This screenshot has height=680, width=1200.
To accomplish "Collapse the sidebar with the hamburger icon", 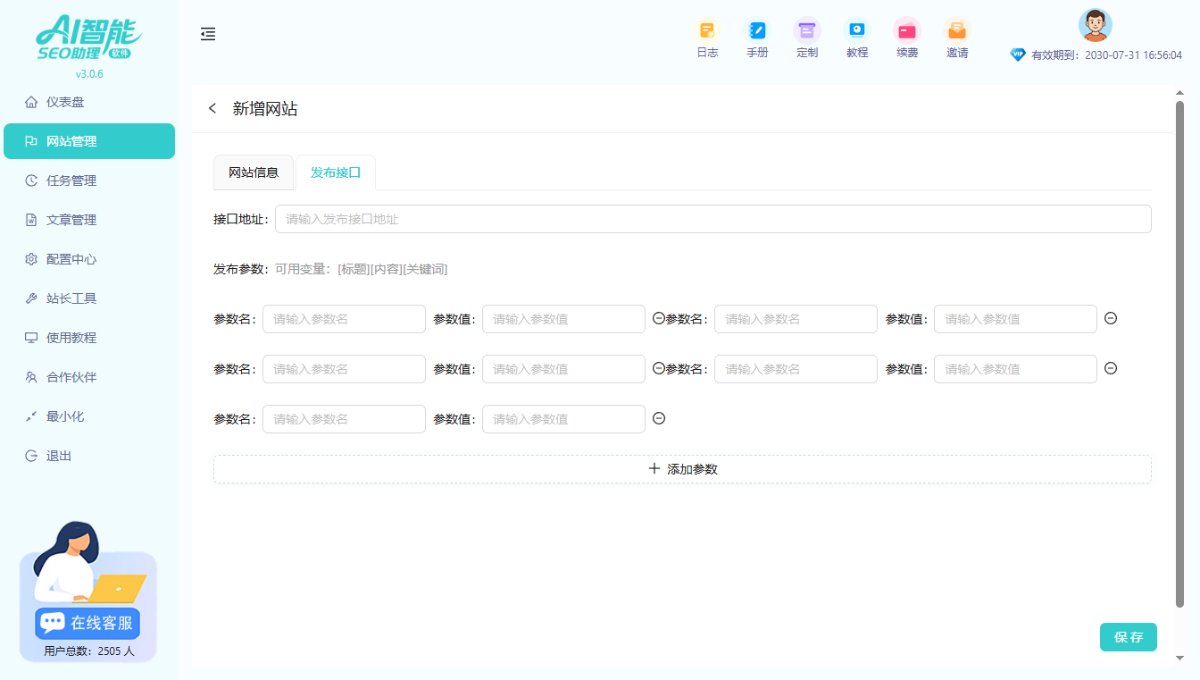I will [x=208, y=34].
